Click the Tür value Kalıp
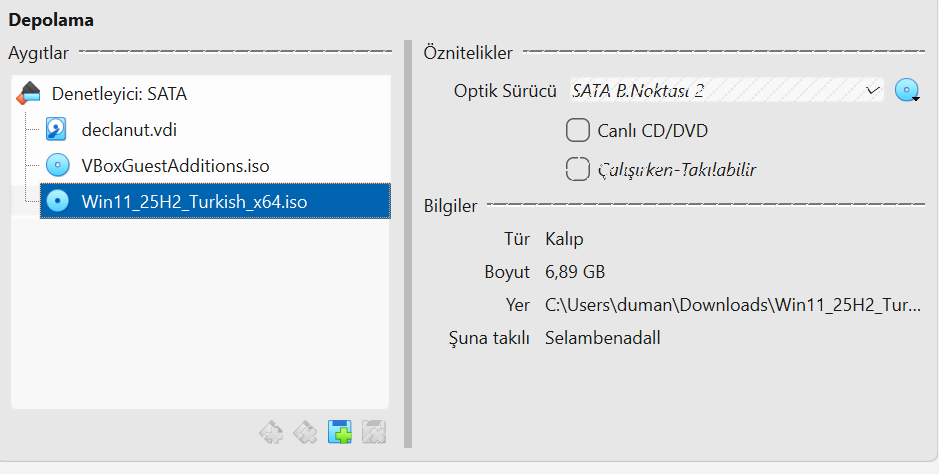Screen dimensions: 939x474 click(564, 239)
